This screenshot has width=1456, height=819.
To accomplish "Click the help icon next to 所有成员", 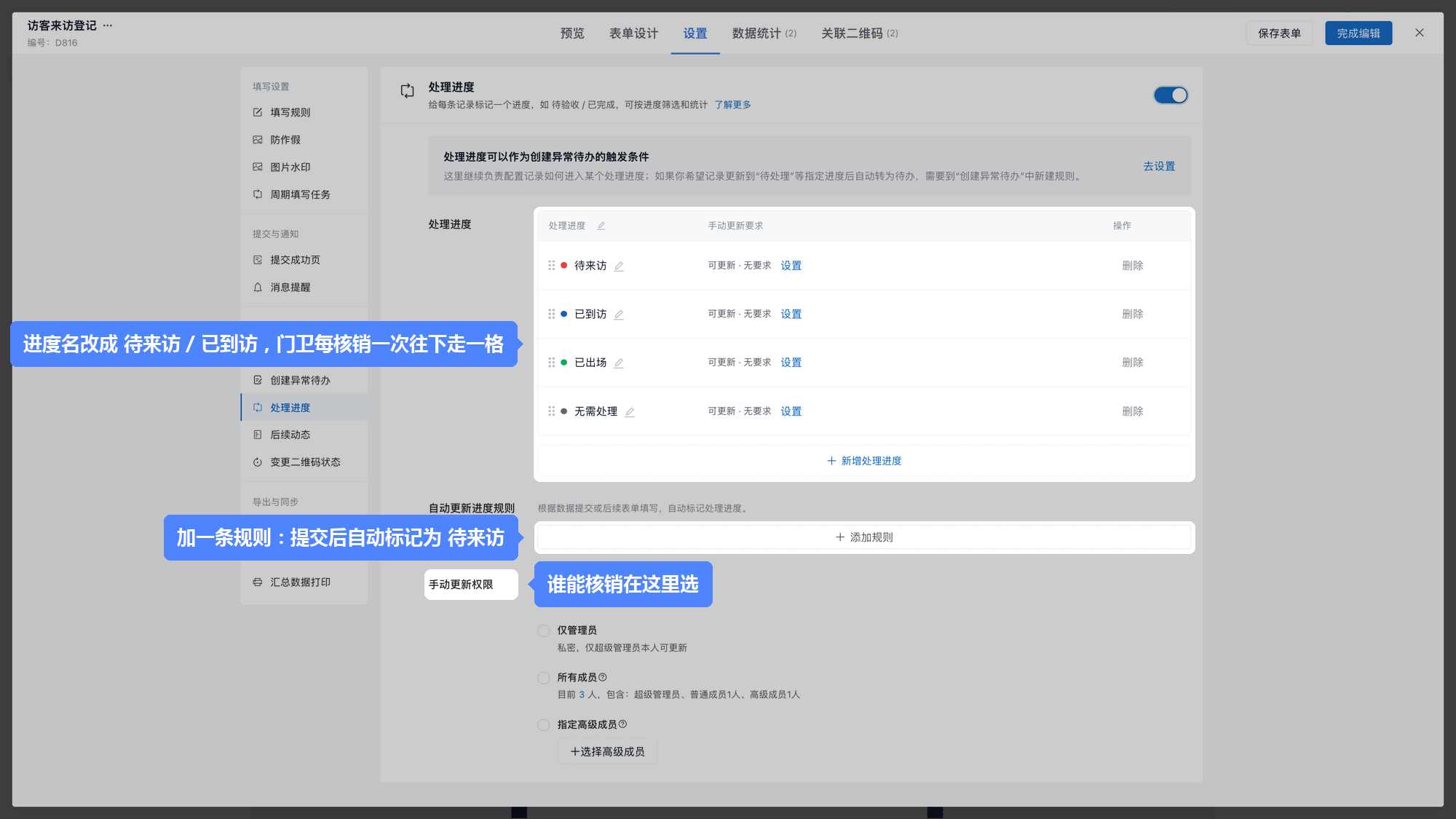I will pos(602,678).
